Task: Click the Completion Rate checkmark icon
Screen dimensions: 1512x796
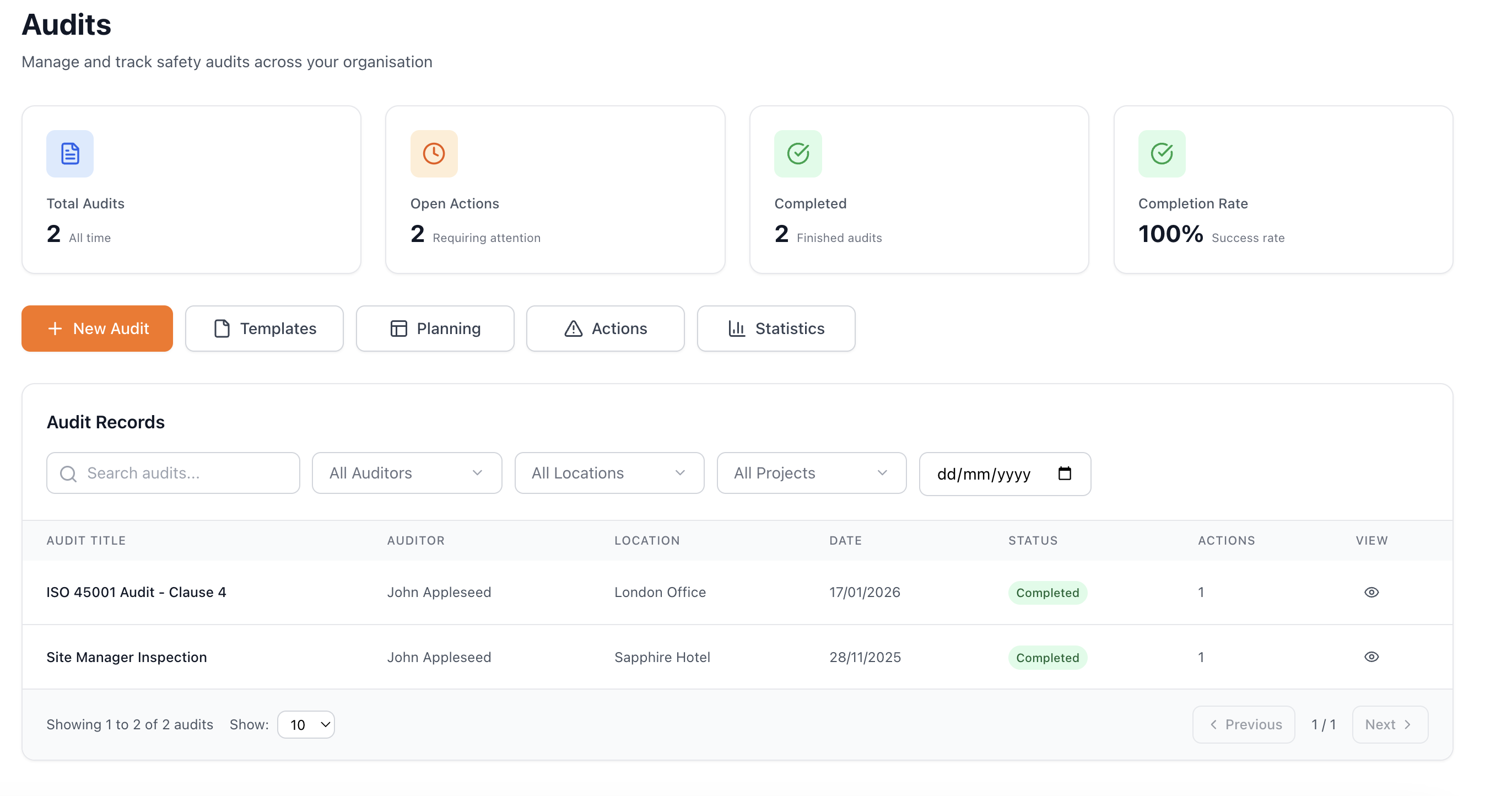Action: coord(1162,153)
